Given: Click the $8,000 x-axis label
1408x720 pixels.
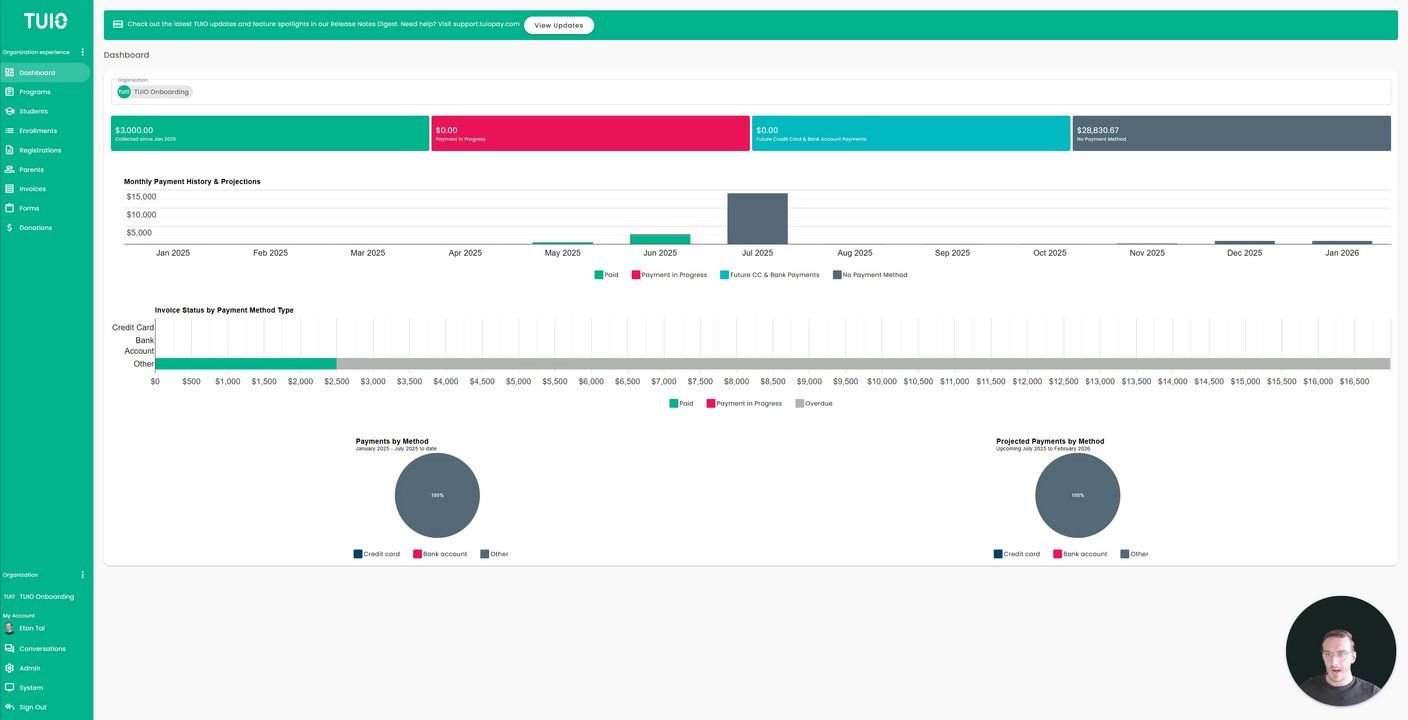Looking at the screenshot, I should coord(736,382).
